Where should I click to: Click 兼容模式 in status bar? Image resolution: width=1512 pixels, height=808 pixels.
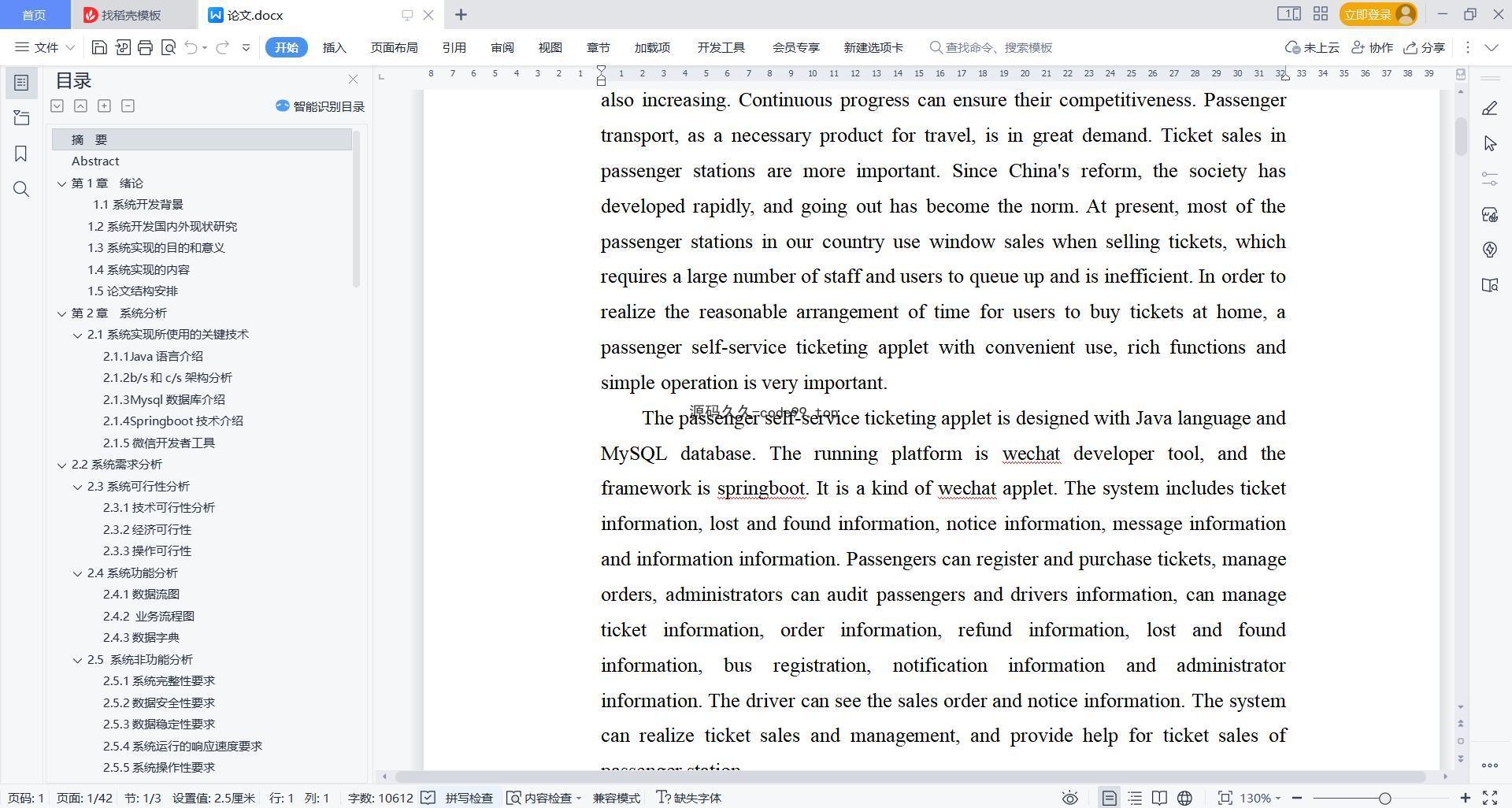point(617,798)
